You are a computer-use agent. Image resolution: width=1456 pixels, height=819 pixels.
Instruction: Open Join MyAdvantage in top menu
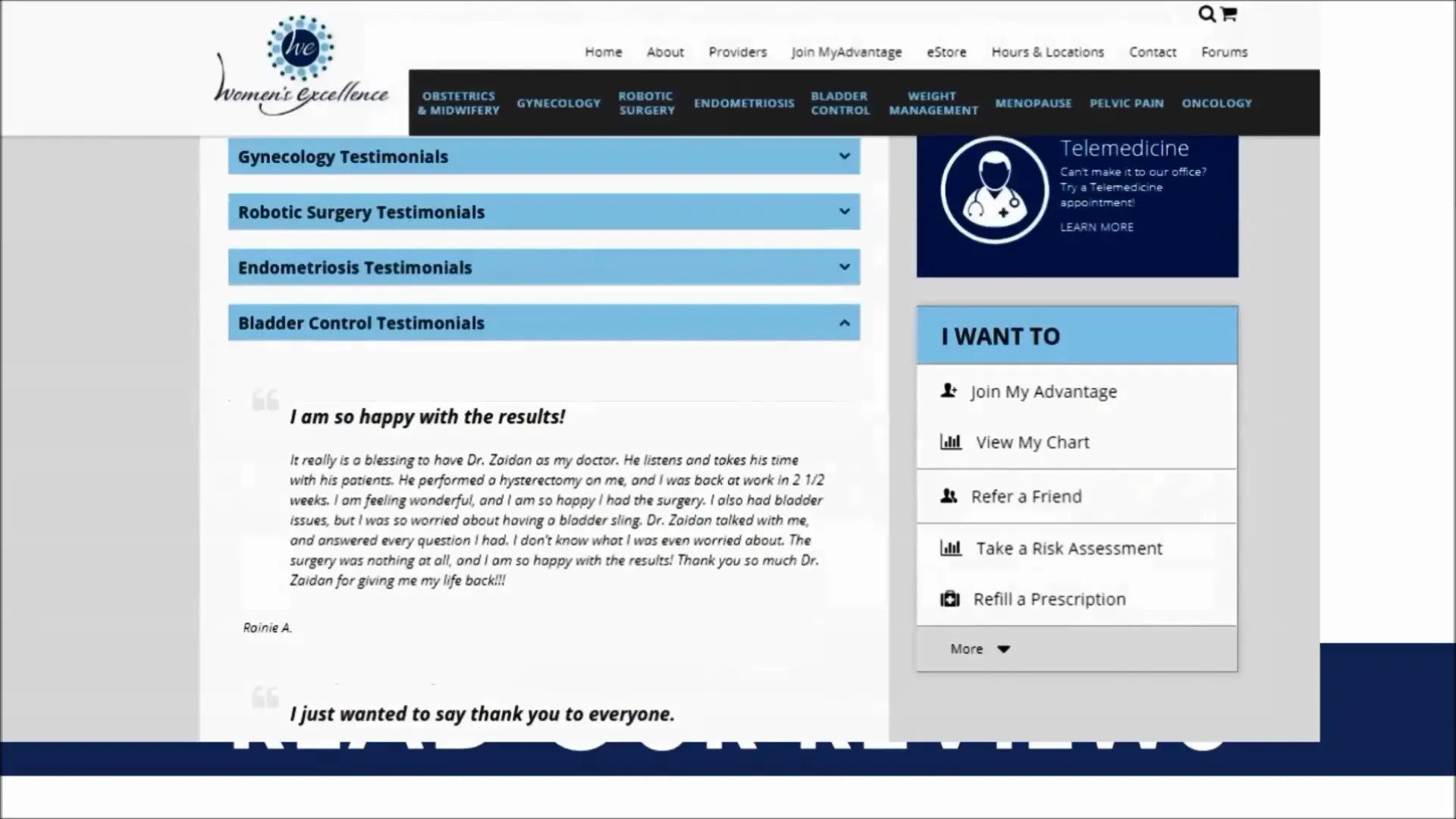click(846, 52)
